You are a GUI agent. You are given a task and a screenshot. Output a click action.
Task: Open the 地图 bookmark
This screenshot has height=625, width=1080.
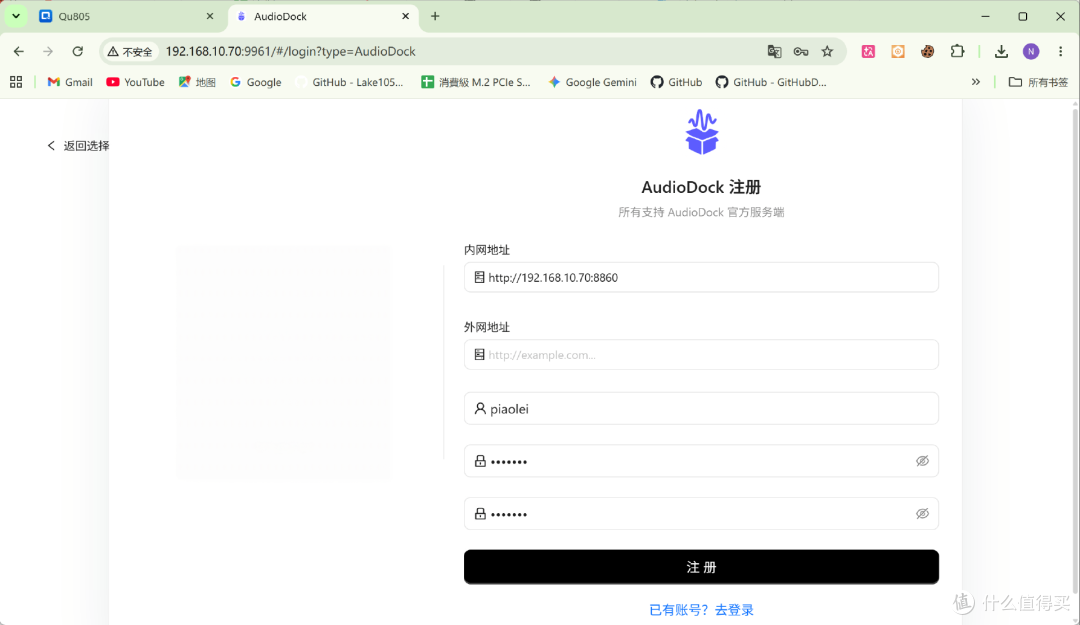(x=197, y=82)
